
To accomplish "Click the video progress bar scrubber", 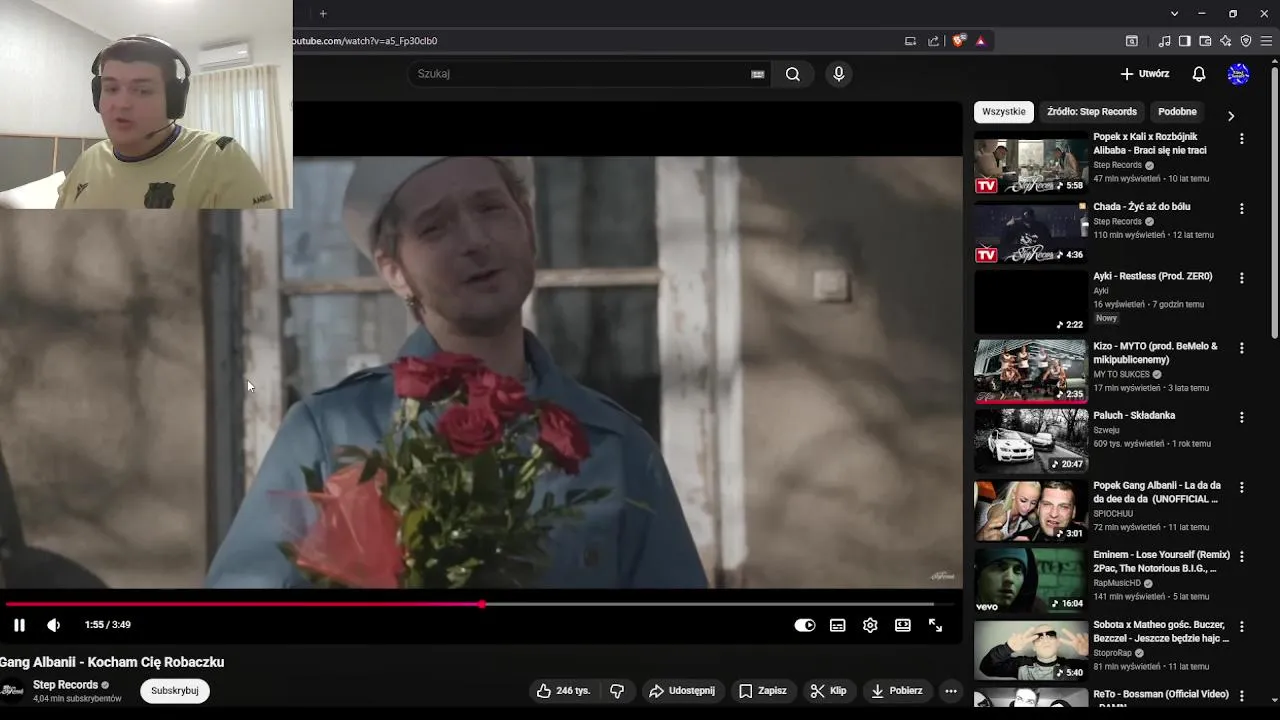I will 482,604.
